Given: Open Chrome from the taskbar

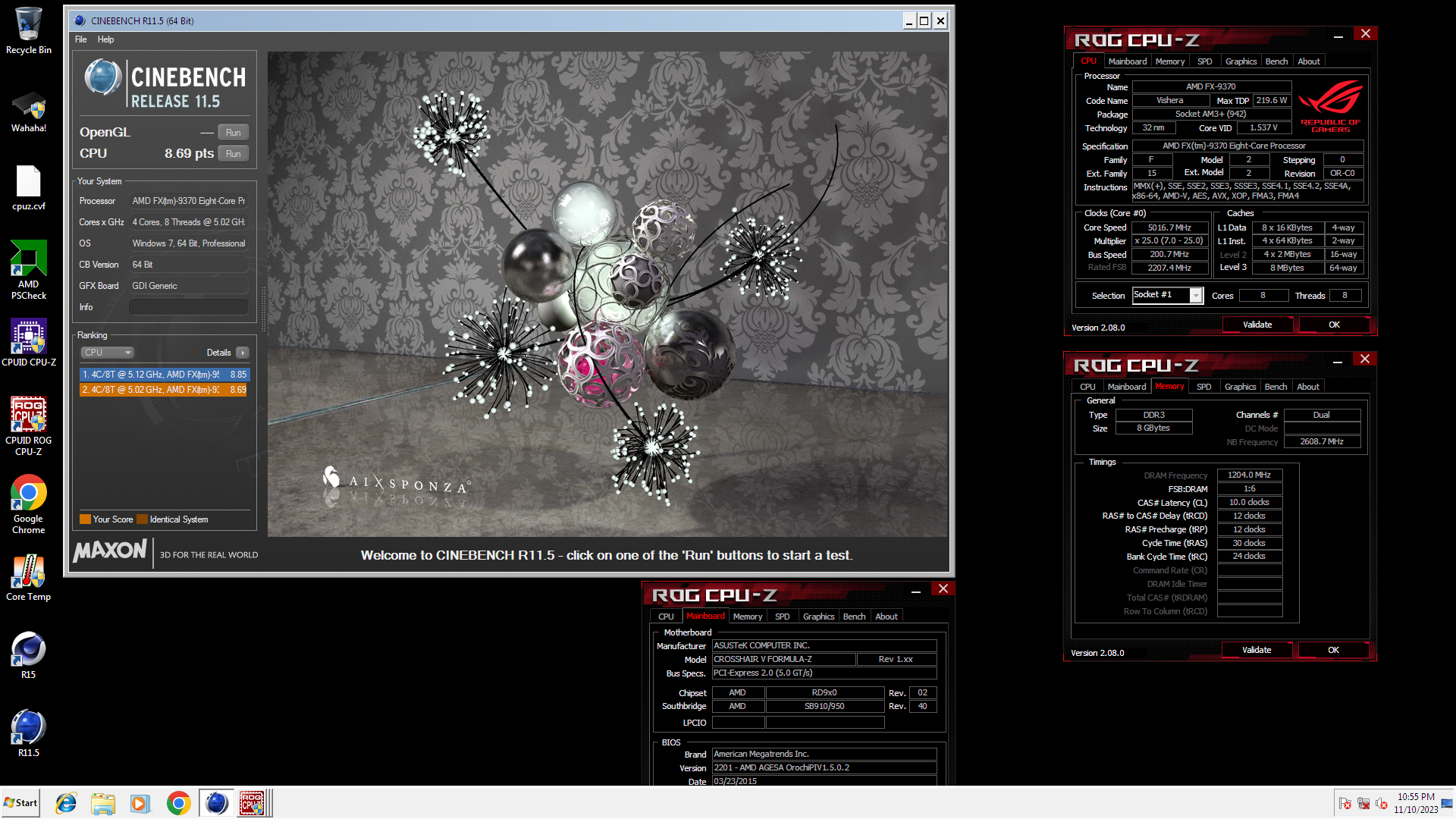Looking at the screenshot, I should click(178, 803).
